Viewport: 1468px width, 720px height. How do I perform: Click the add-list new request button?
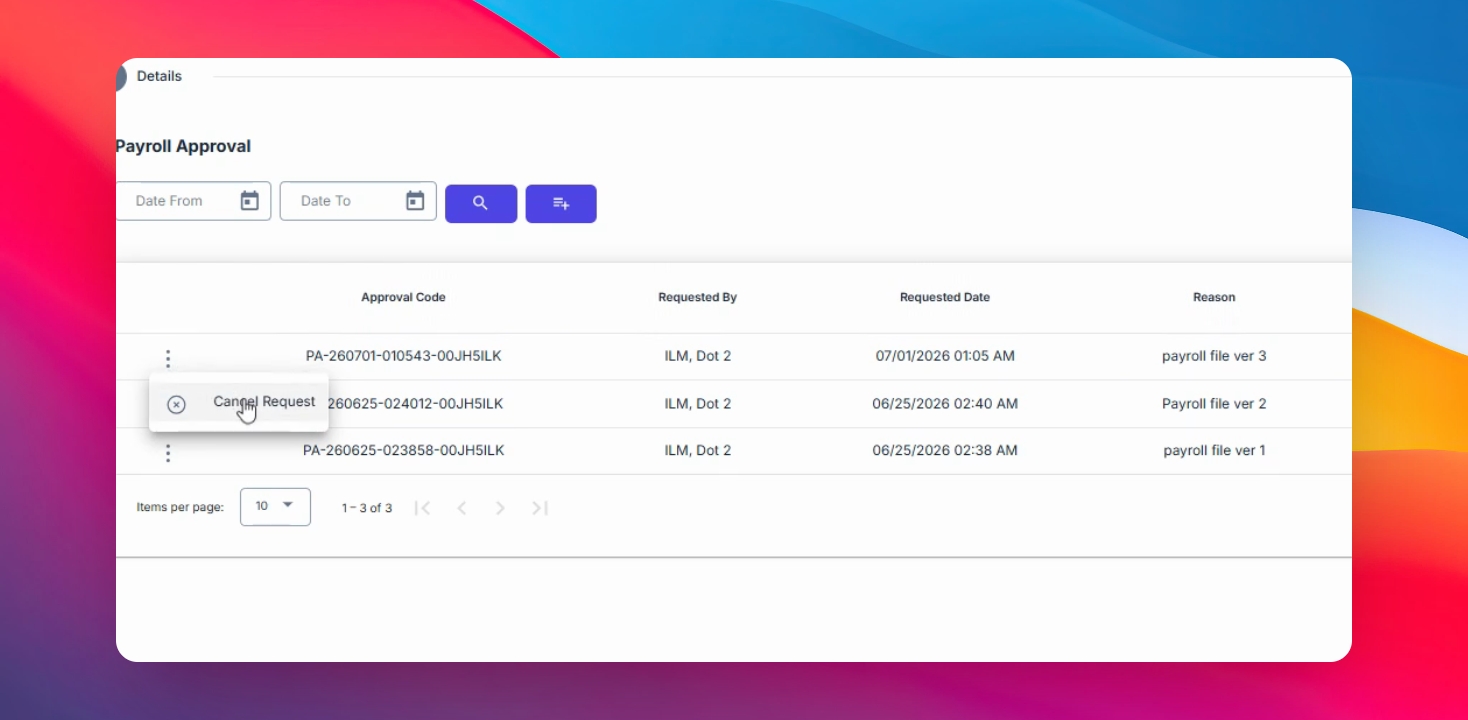coord(561,203)
